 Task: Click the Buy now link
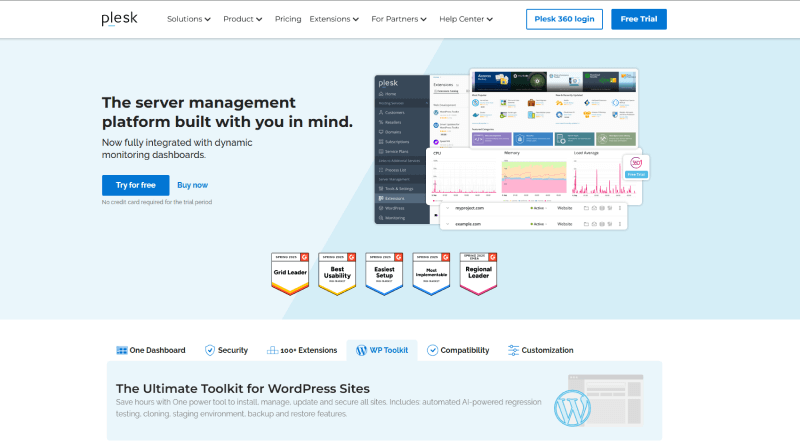(x=192, y=185)
